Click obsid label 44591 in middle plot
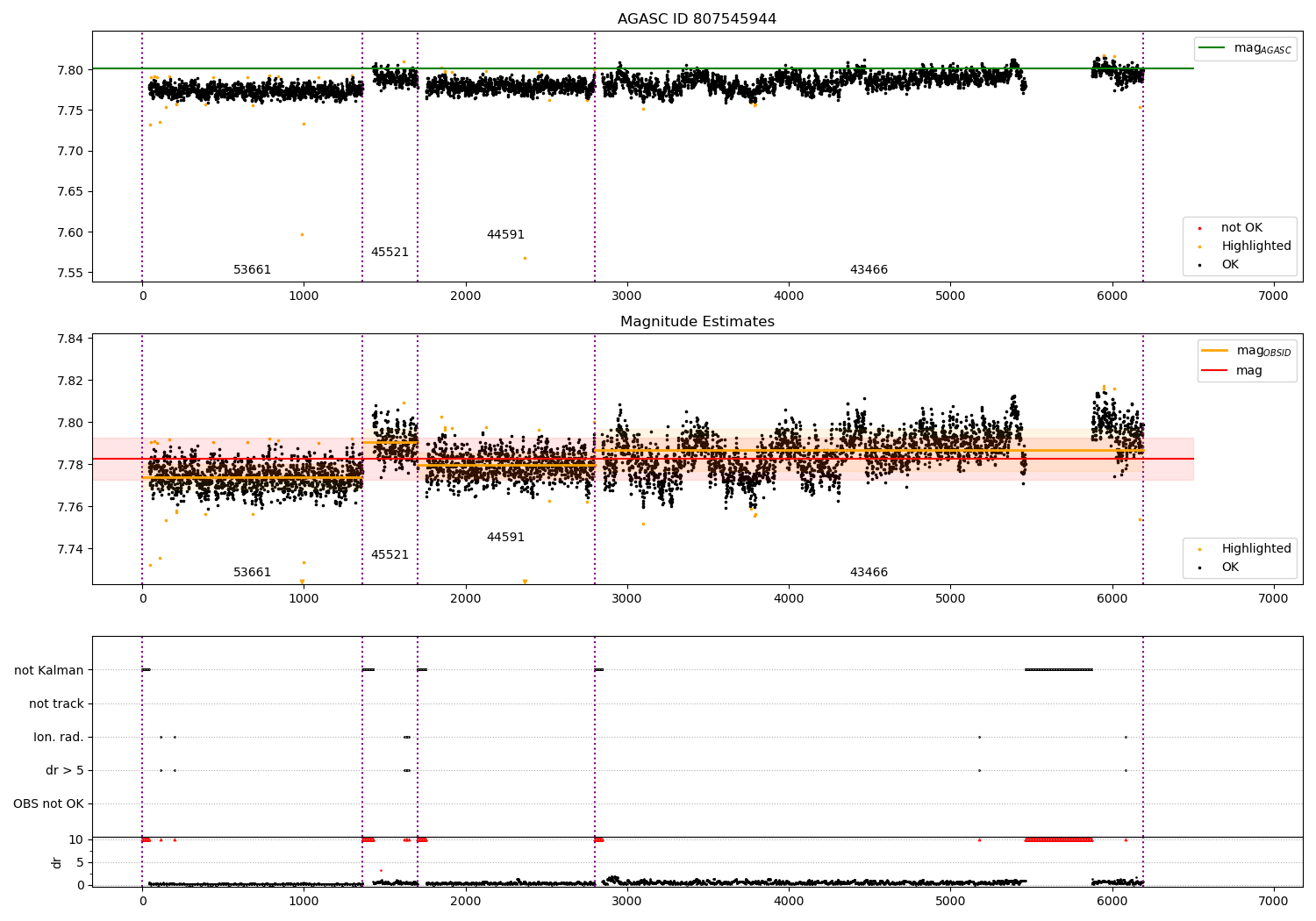Screen dimensions: 1316x921 (x=505, y=538)
